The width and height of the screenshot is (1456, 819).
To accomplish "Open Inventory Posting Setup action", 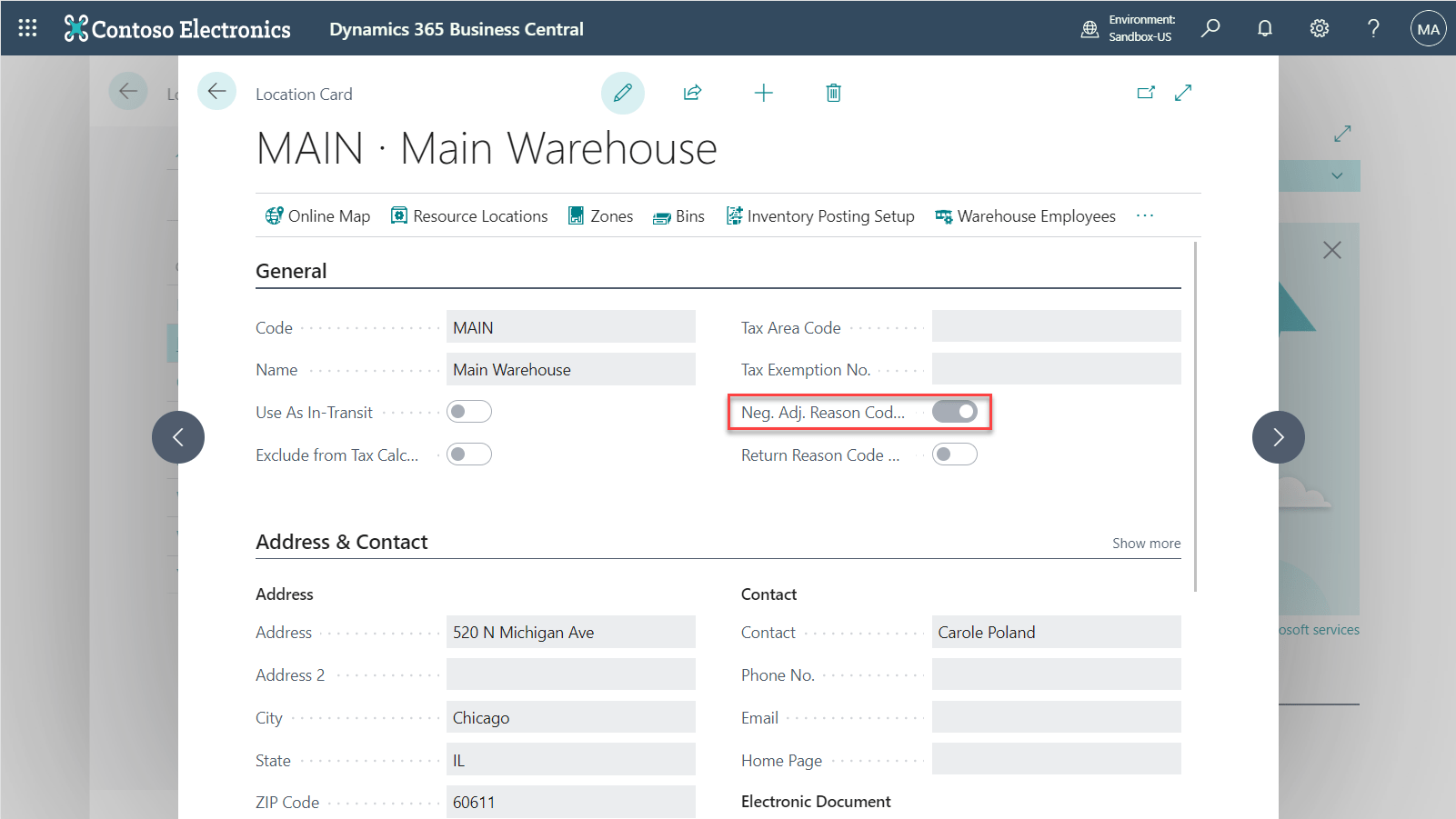I will pyautogui.click(x=820, y=216).
